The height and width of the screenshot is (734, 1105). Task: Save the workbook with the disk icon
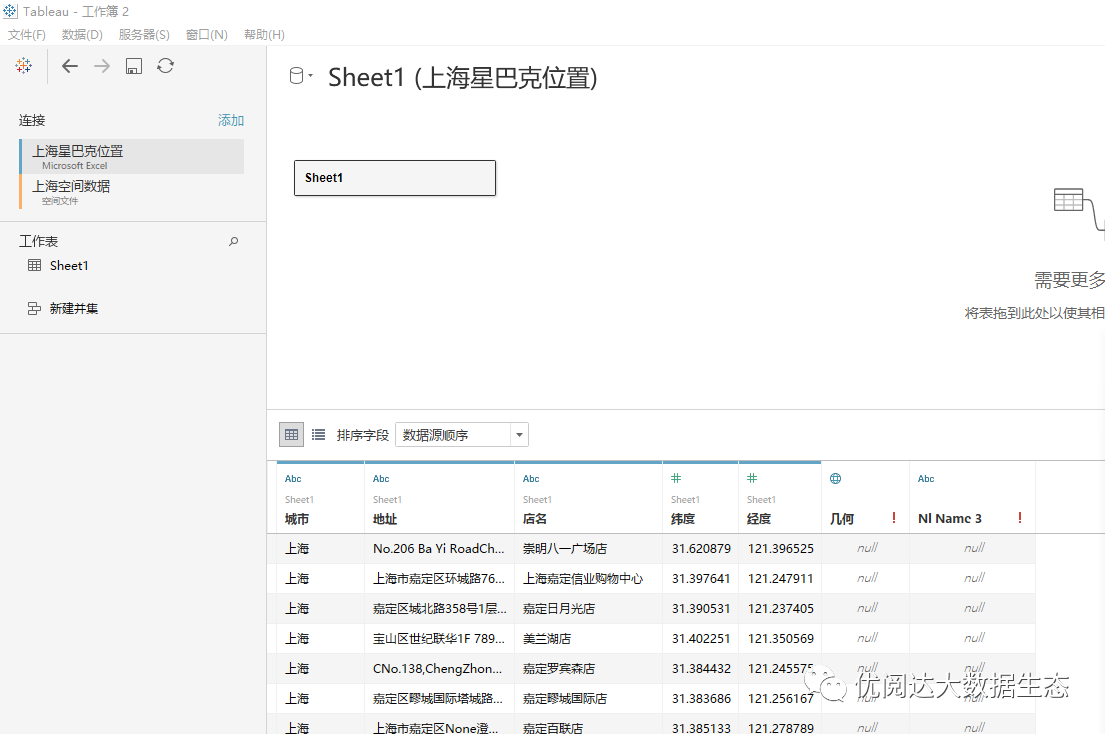134,66
